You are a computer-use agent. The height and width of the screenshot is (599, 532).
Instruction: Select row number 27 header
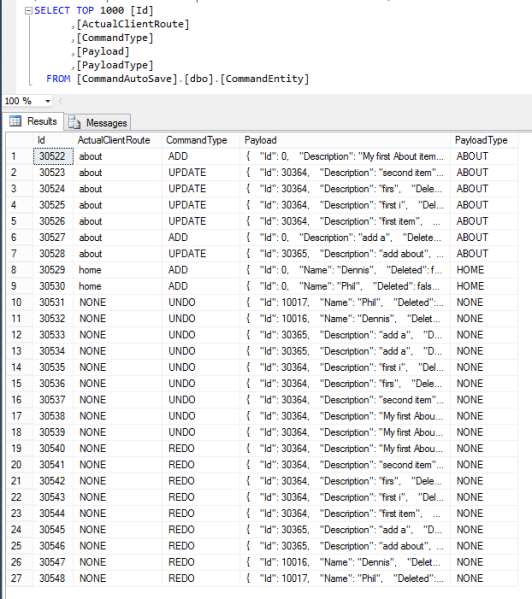click(19, 578)
